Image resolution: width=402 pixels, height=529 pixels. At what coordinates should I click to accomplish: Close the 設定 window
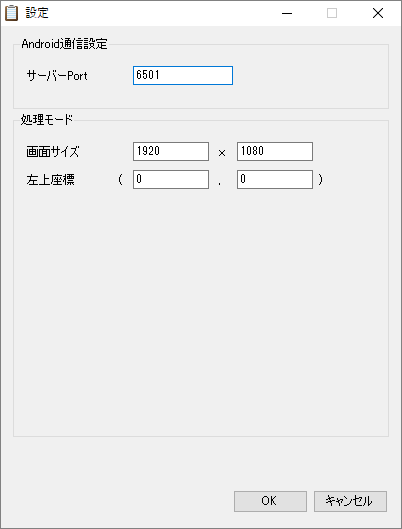click(378, 13)
